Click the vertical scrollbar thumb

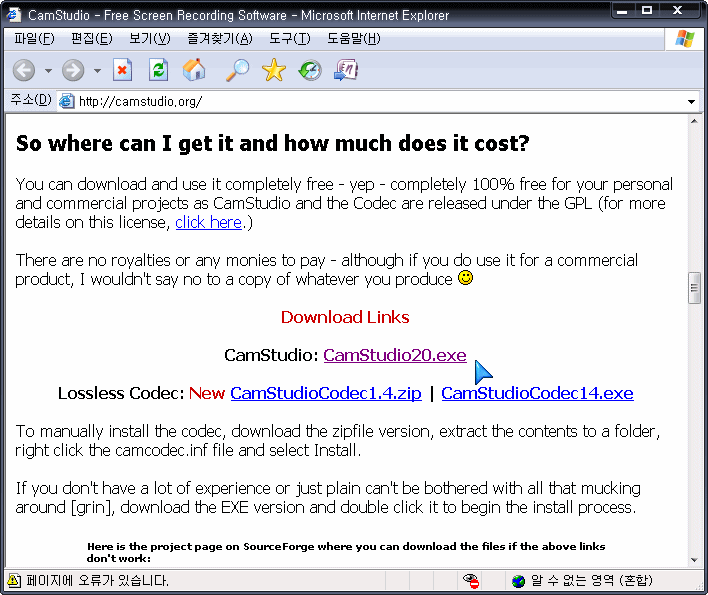pos(694,288)
